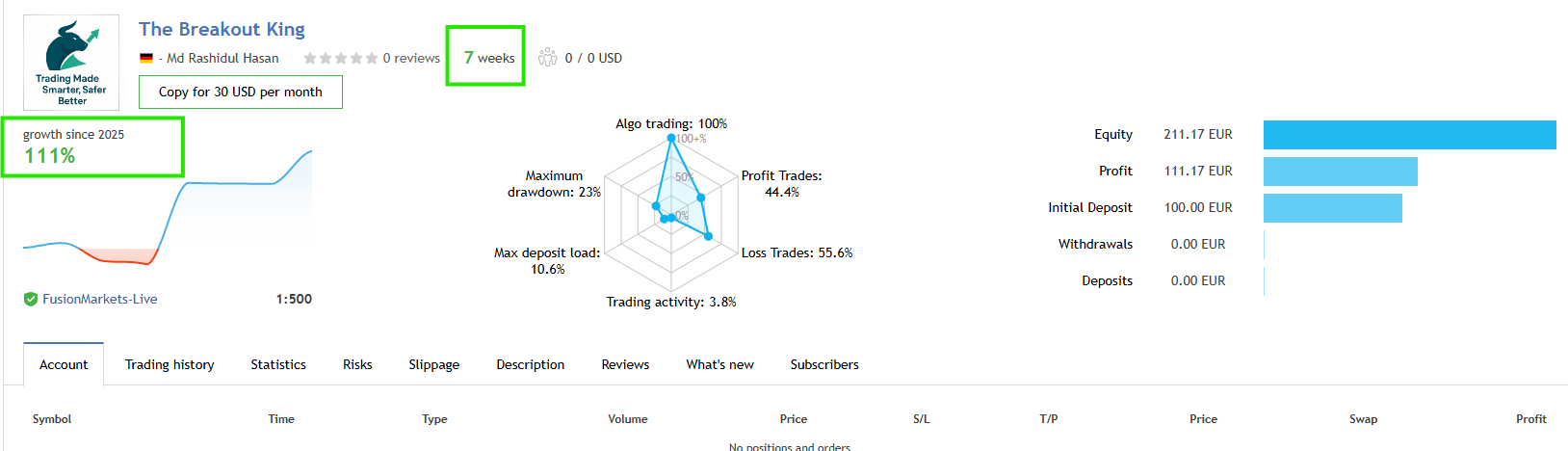Open the Statistics tab
The width and height of the screenshot is (1568, 451).
[278, 364]
